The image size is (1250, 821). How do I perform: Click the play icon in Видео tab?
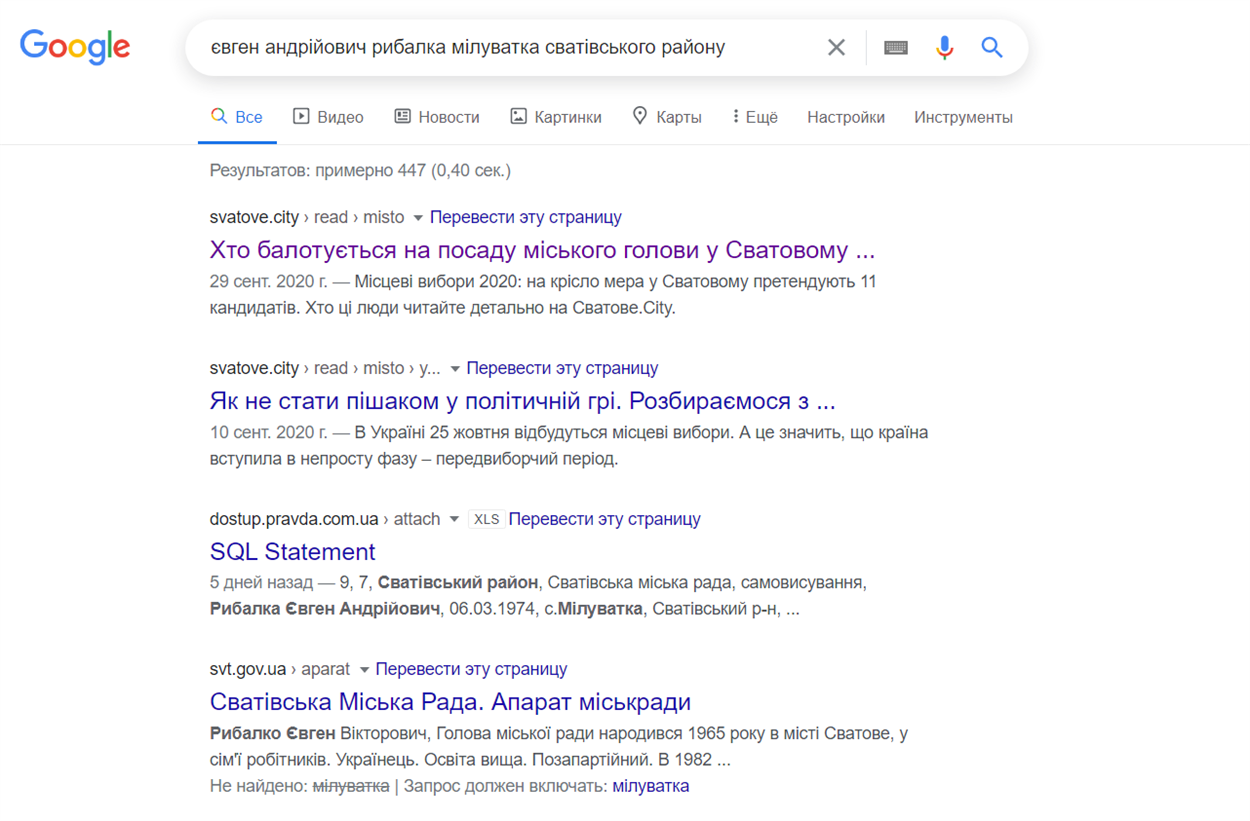[301, 116]
